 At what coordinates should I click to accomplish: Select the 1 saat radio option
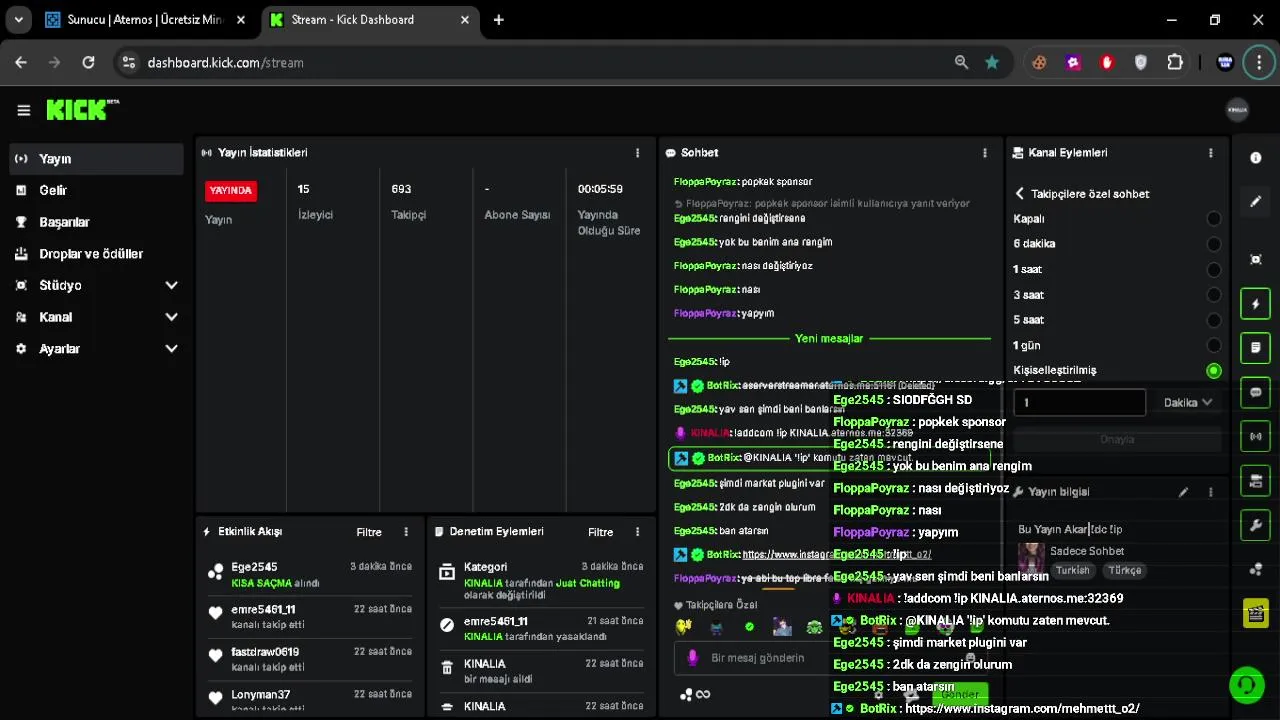coord(1213,269)
